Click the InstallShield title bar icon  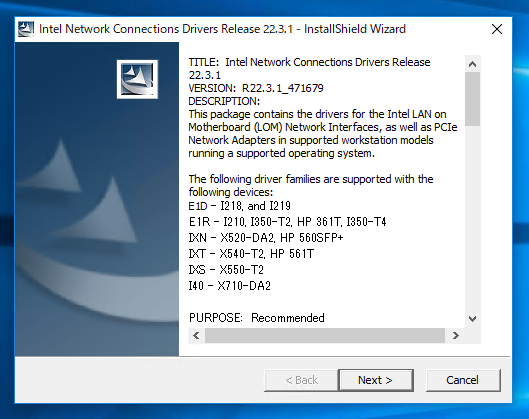click(x=26, y=29)
